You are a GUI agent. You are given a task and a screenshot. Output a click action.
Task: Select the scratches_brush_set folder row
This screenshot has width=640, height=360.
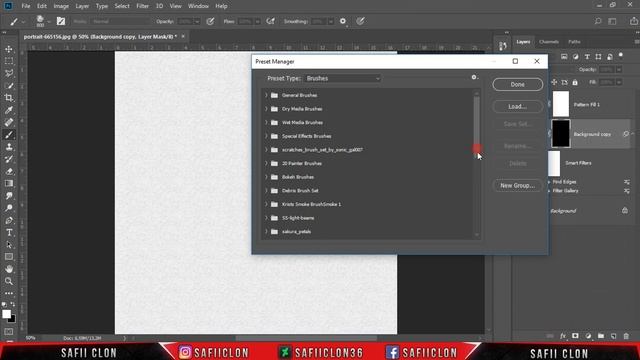[x=367, y=150]
